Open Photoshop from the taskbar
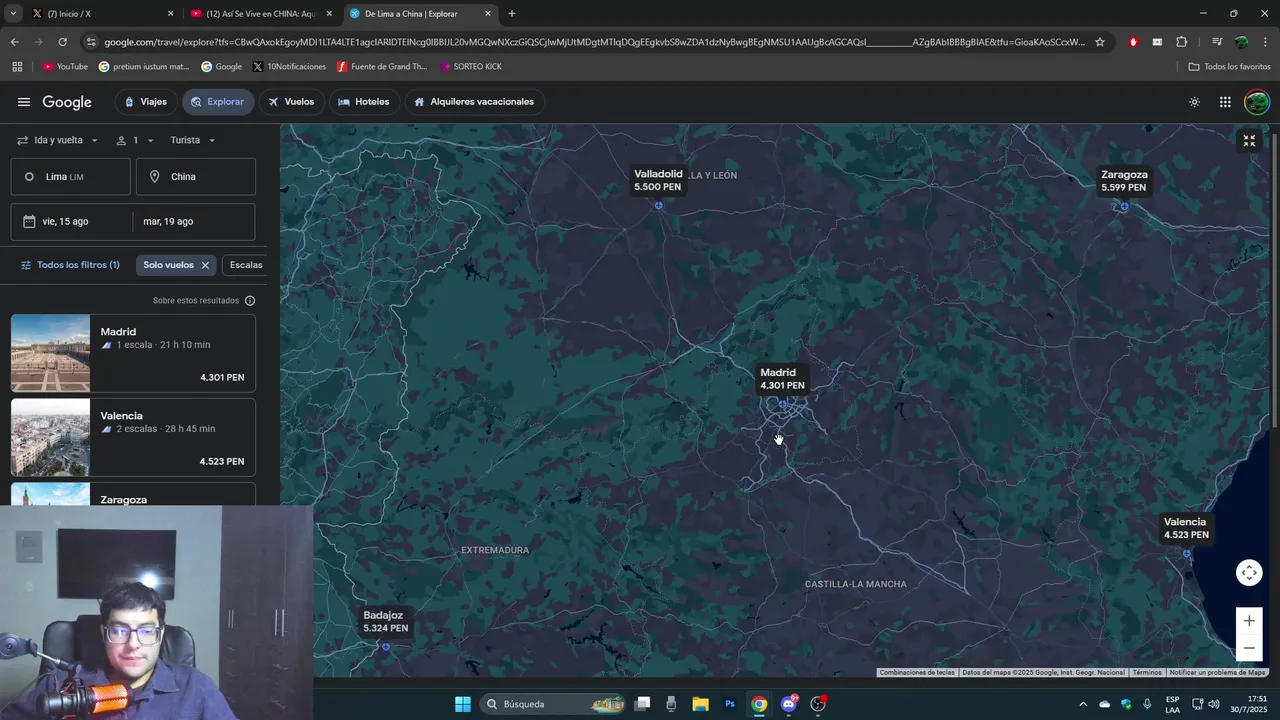This screenshot has height=720, width=1280. (x=730, y=704)
